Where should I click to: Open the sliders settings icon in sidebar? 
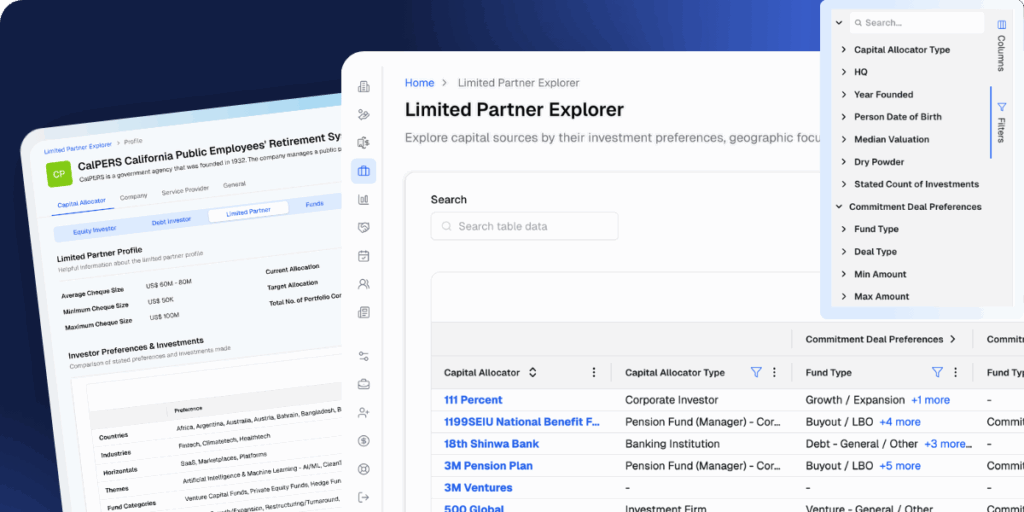coord(364,356)
